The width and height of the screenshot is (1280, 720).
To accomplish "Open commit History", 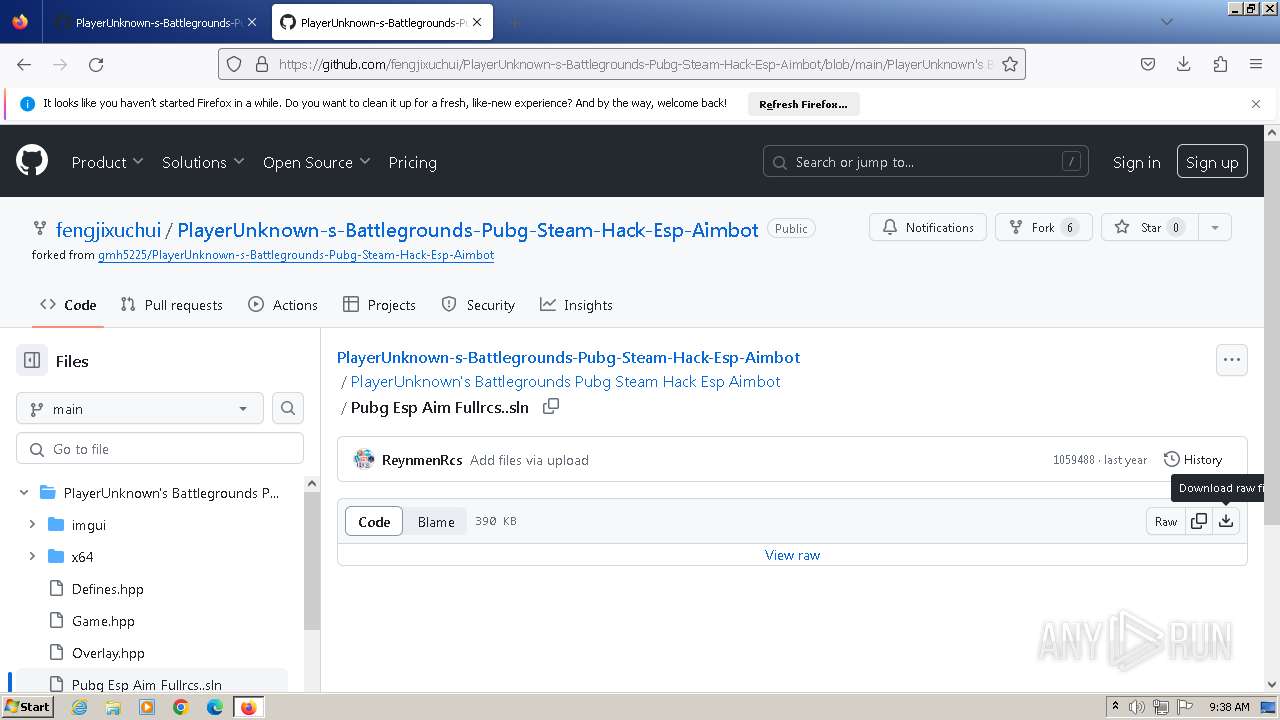I will 1193,460.
